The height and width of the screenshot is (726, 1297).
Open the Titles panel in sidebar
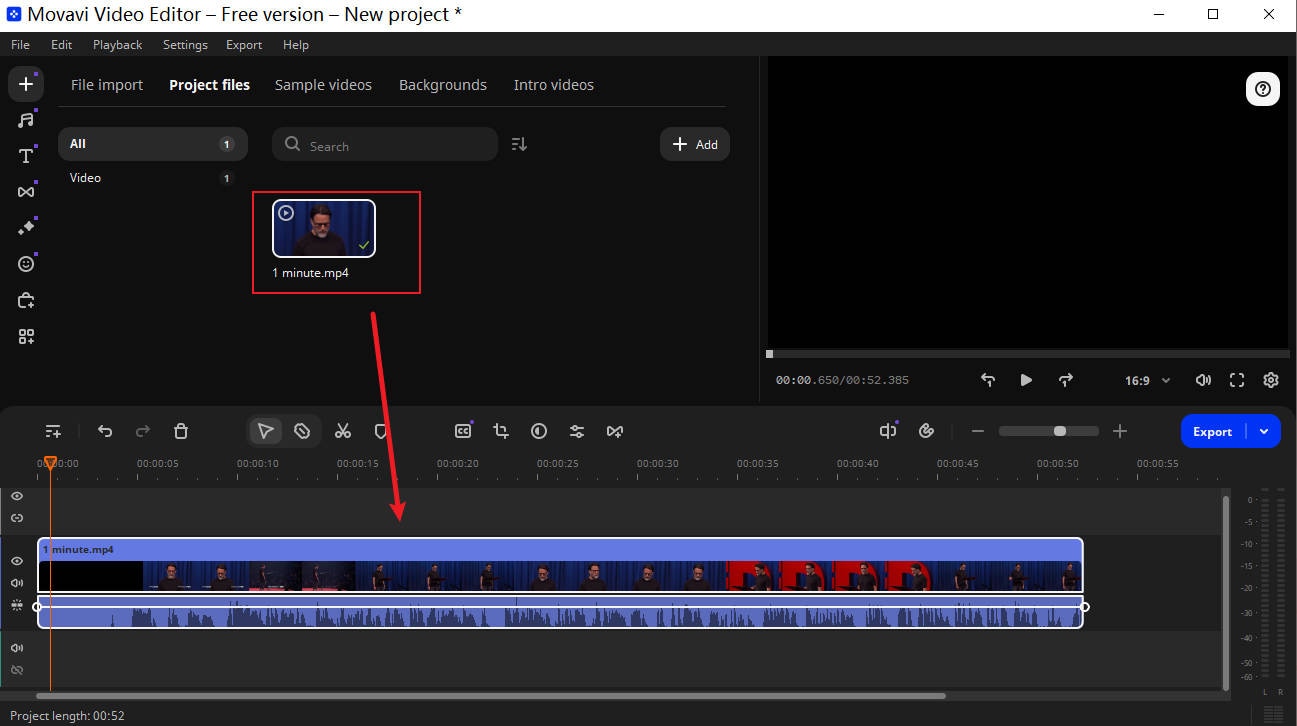pos(26,156)
